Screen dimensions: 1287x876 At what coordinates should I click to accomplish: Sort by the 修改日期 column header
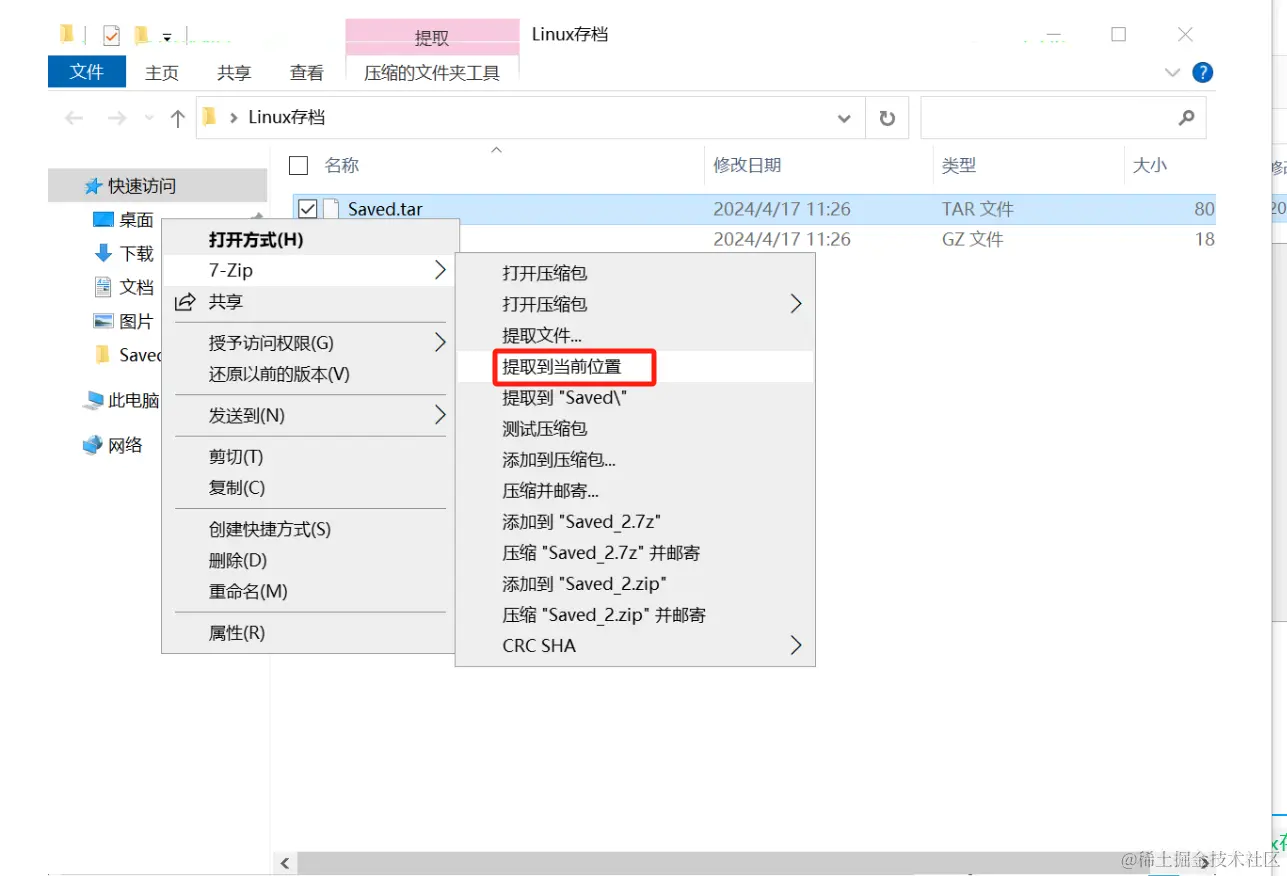pyautogui.click(x=747, y=166)
